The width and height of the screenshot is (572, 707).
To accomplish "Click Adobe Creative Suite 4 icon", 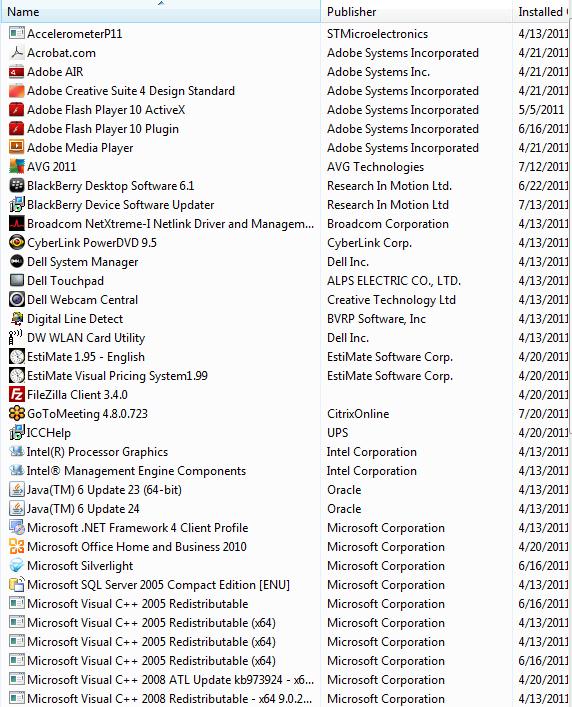I will click(17, 91).
